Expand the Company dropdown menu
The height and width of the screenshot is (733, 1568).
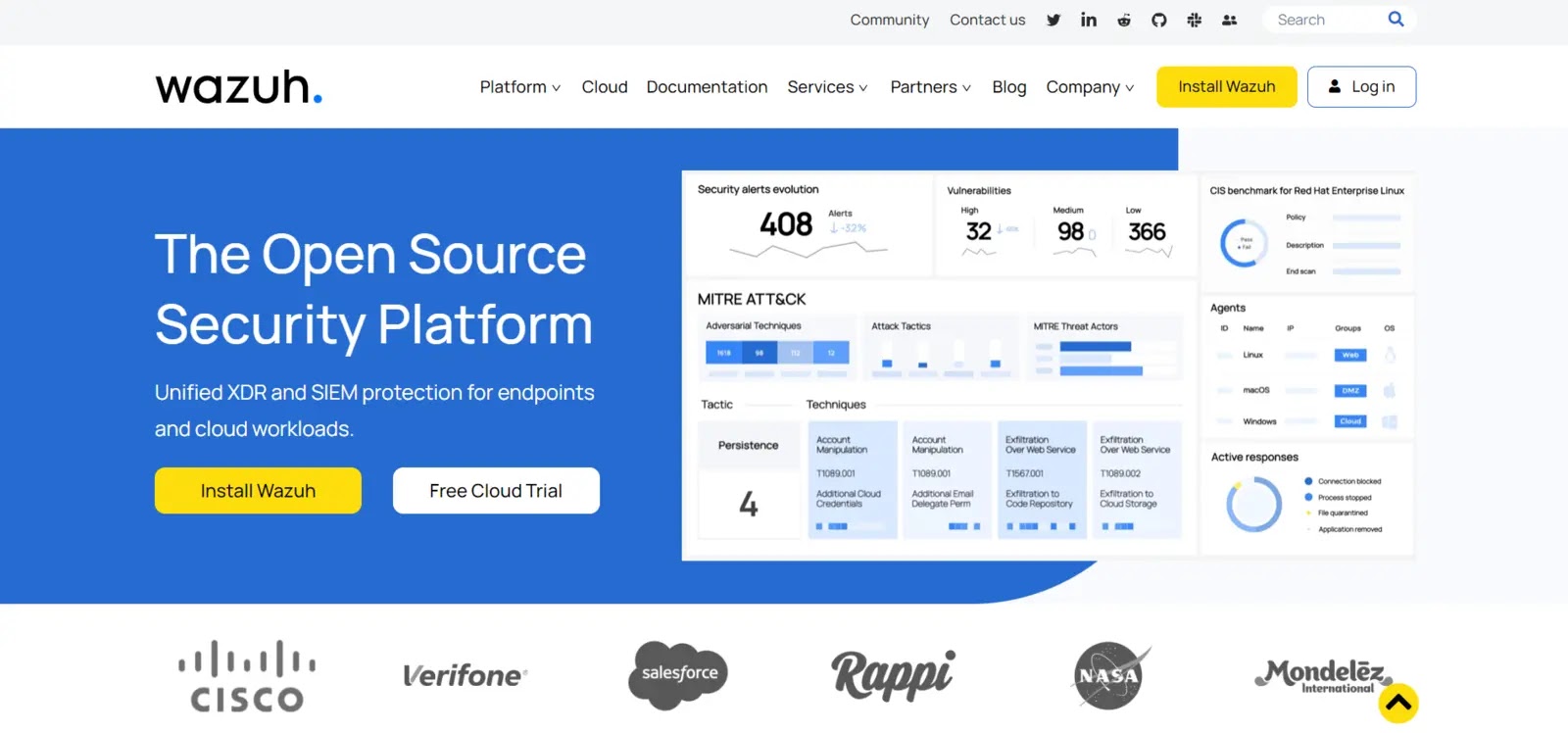(1090, 87)
